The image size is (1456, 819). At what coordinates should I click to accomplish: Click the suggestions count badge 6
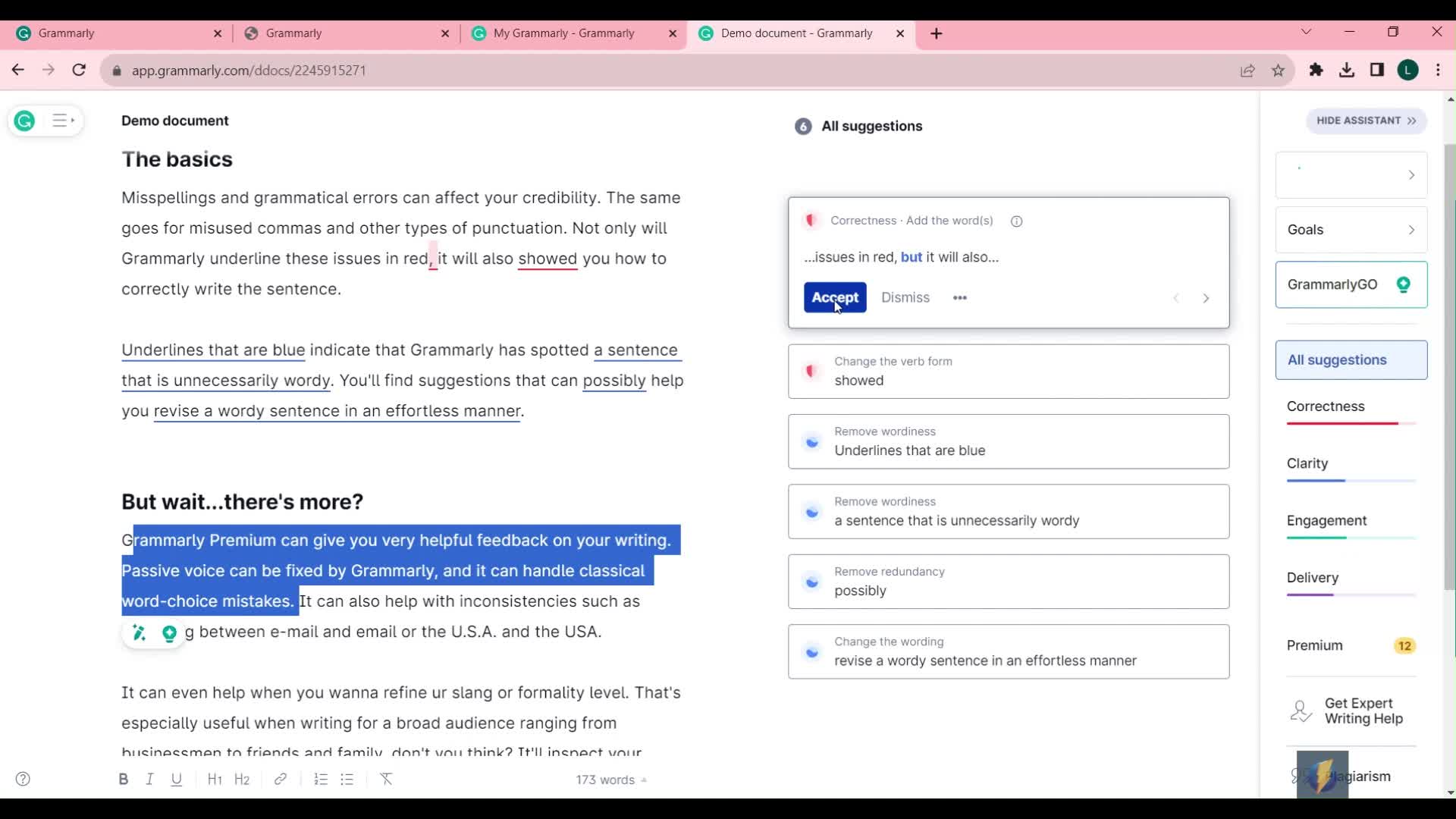(803, 127)
